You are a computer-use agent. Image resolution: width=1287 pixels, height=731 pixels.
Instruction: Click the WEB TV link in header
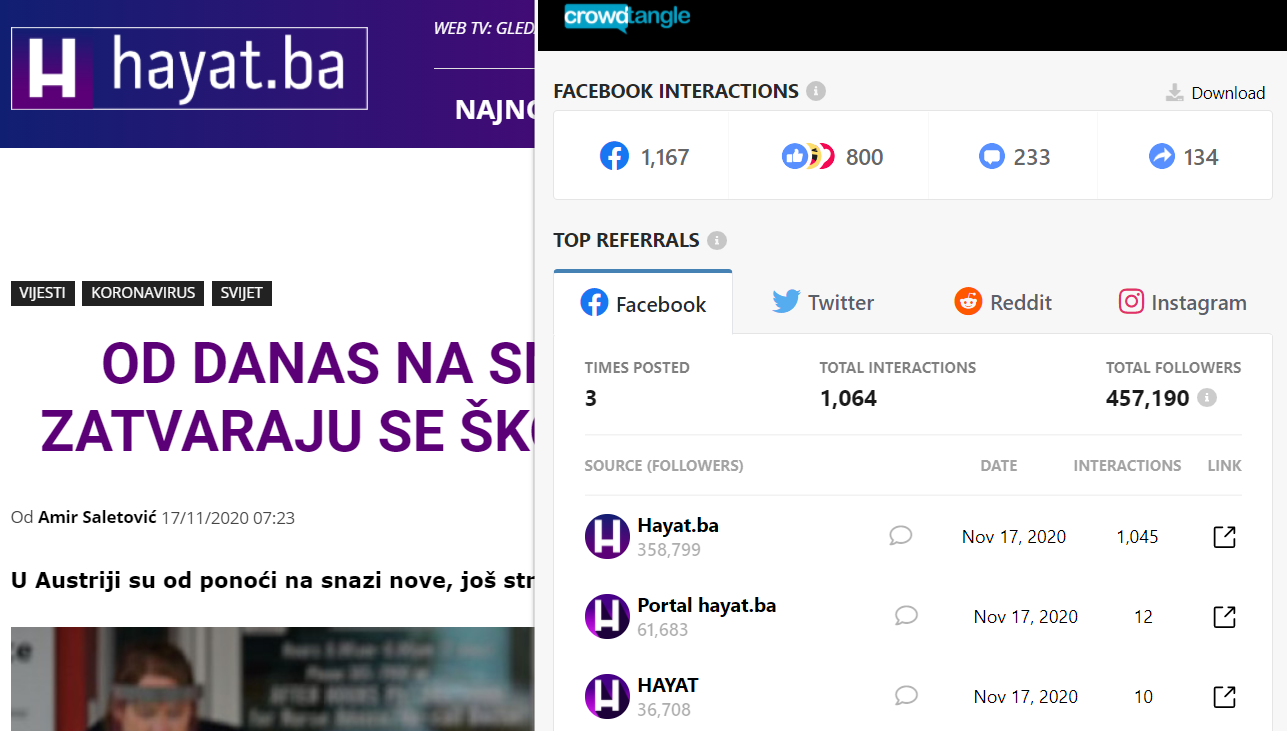(x=484, y=29)
